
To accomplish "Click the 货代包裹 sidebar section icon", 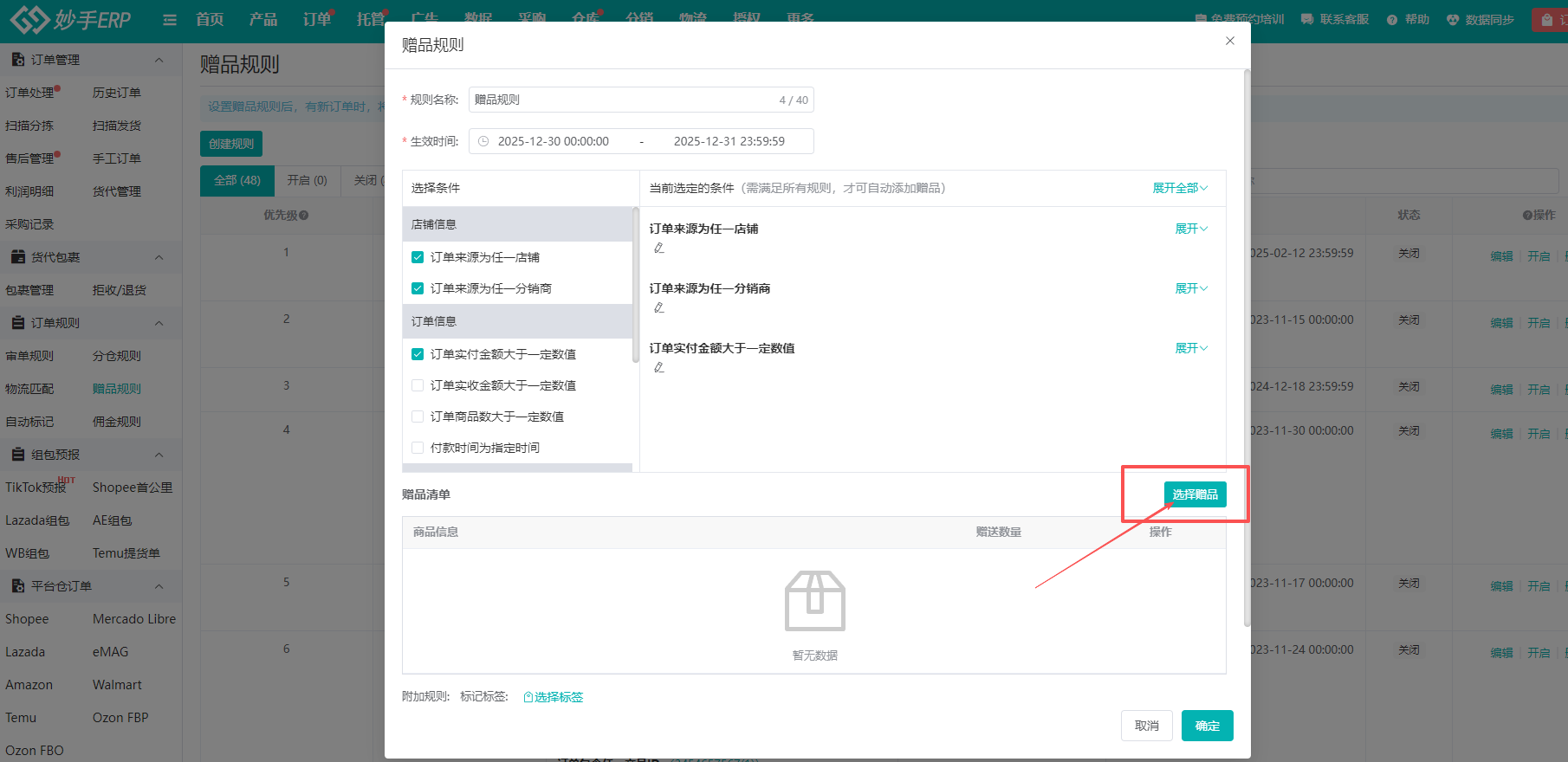I will coord(17,257).
